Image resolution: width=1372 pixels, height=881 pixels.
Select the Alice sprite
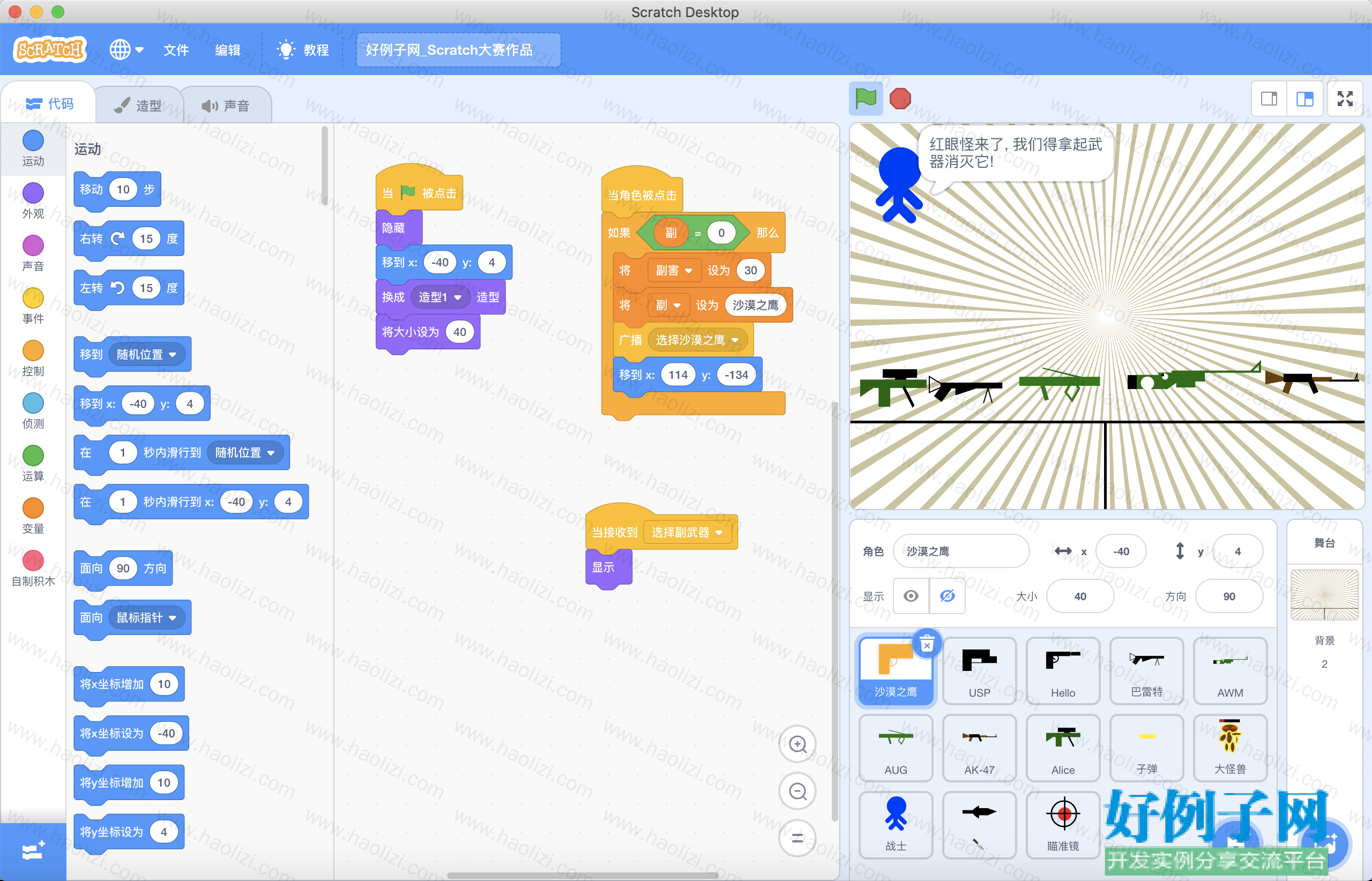tap(1062, 748)
